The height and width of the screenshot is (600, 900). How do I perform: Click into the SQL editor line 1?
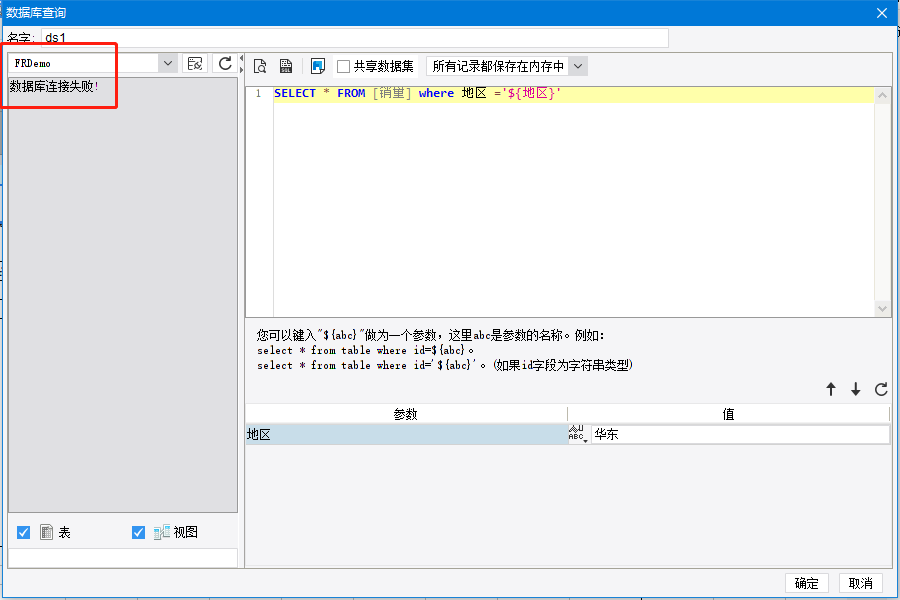click(x=573, y=94)
